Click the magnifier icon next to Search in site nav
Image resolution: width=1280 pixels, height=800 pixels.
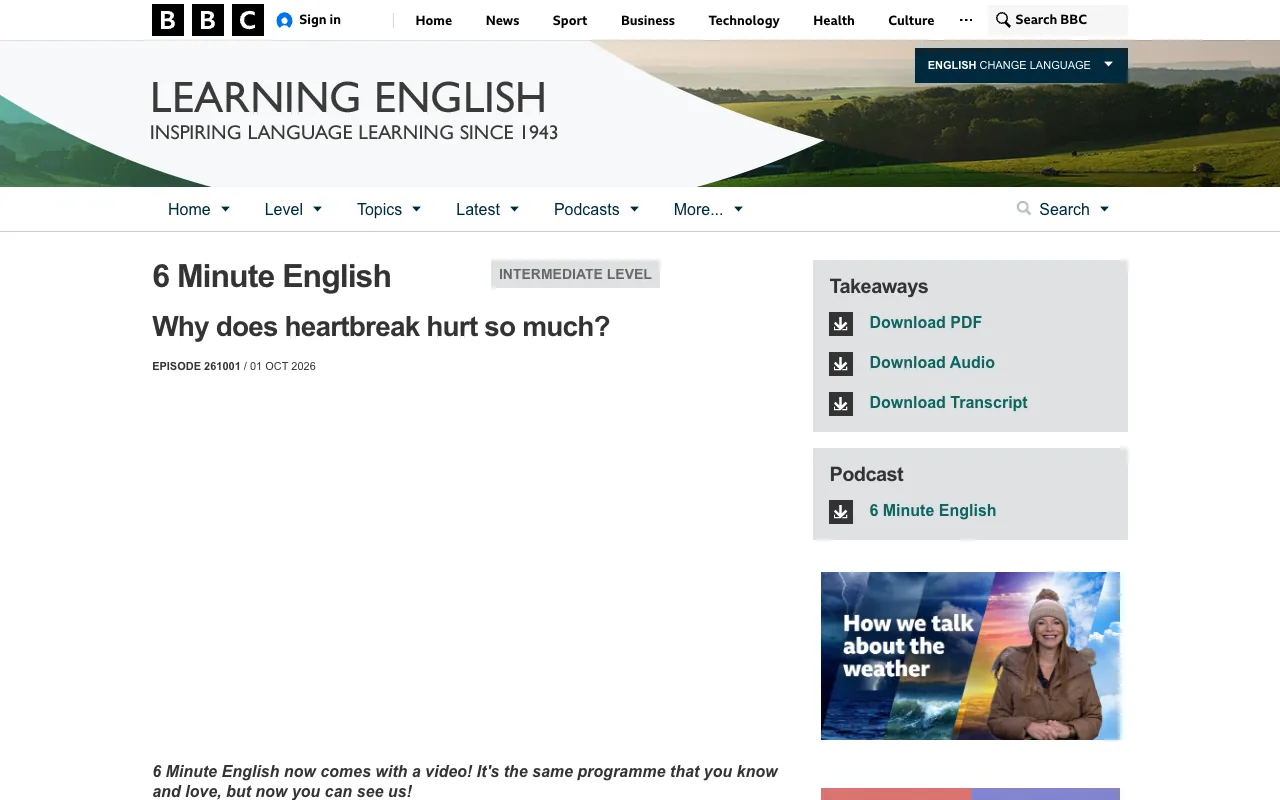coord(1023,208)
